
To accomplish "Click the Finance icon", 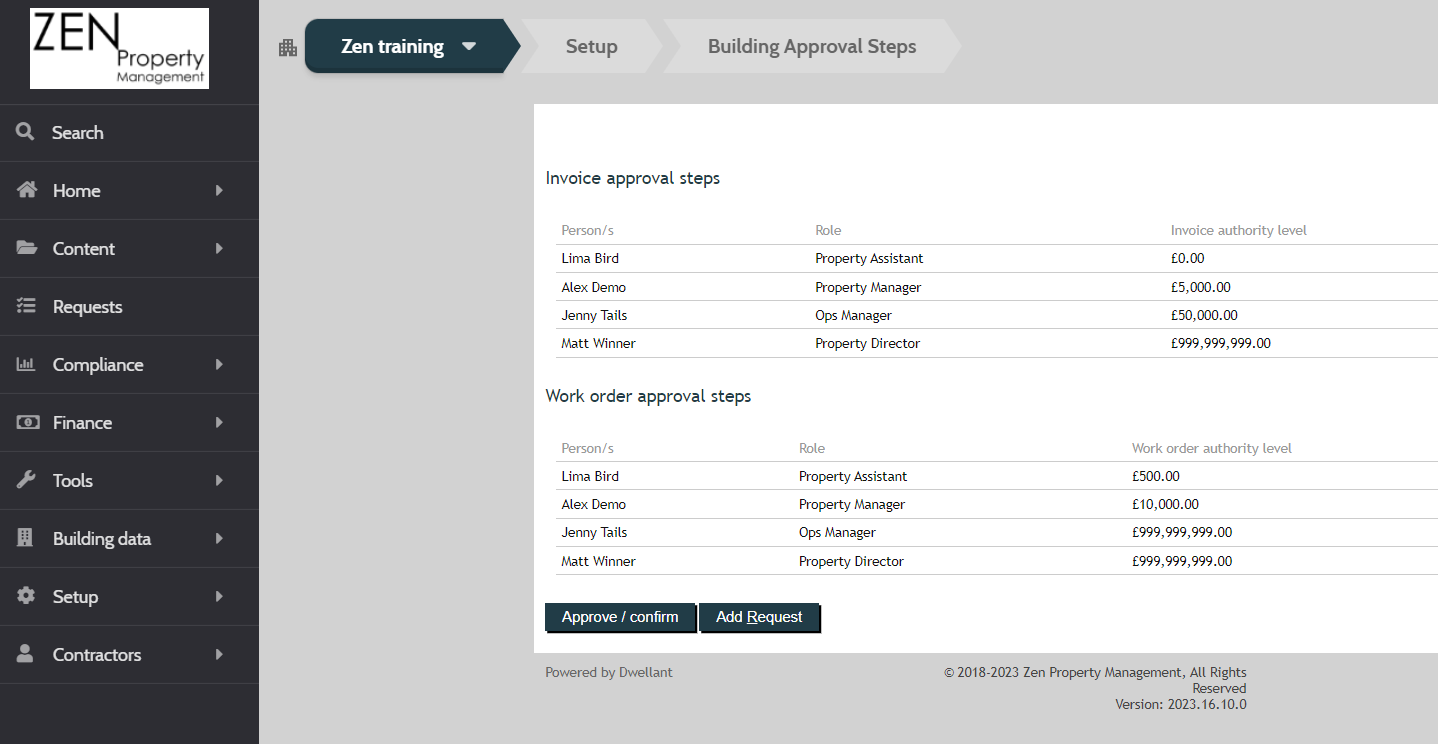I will (x=25, y=422).
